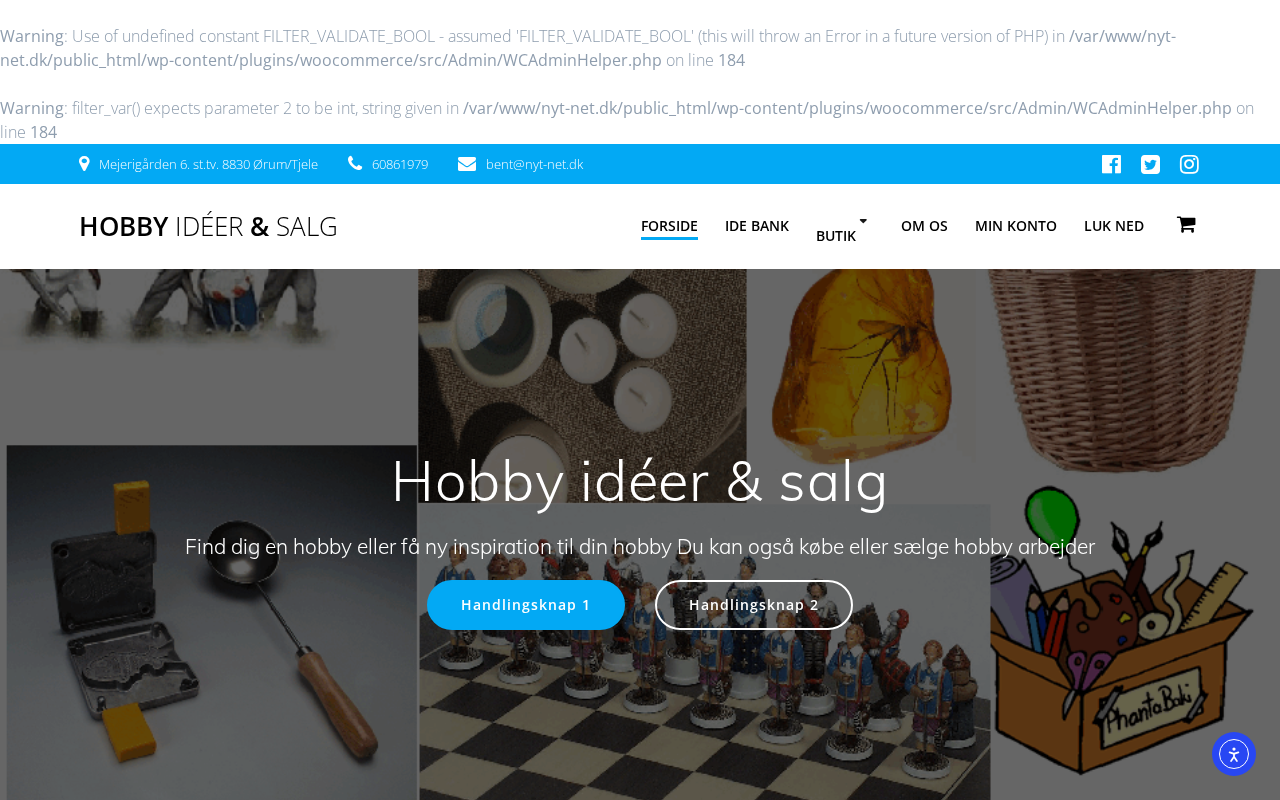Click the phone icon by 60861979

355,164
